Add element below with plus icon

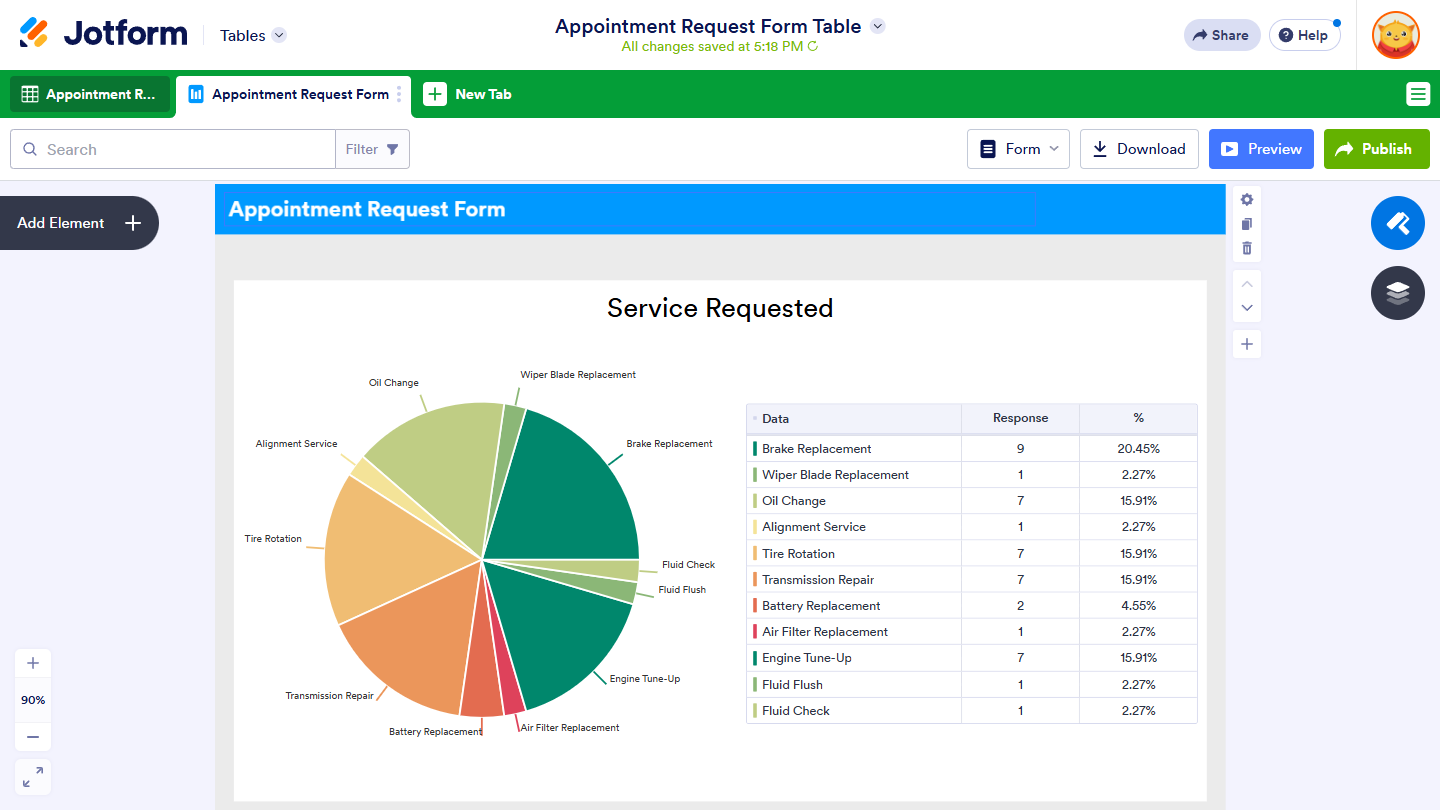tap(1246, 345)
